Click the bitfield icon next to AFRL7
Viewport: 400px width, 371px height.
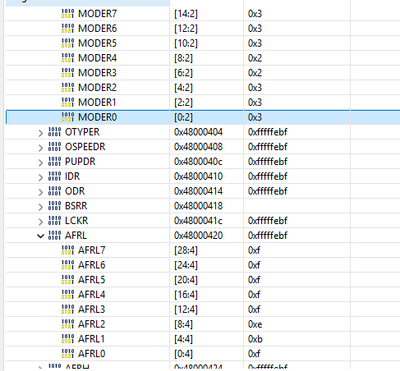click(x=68, y=250)
